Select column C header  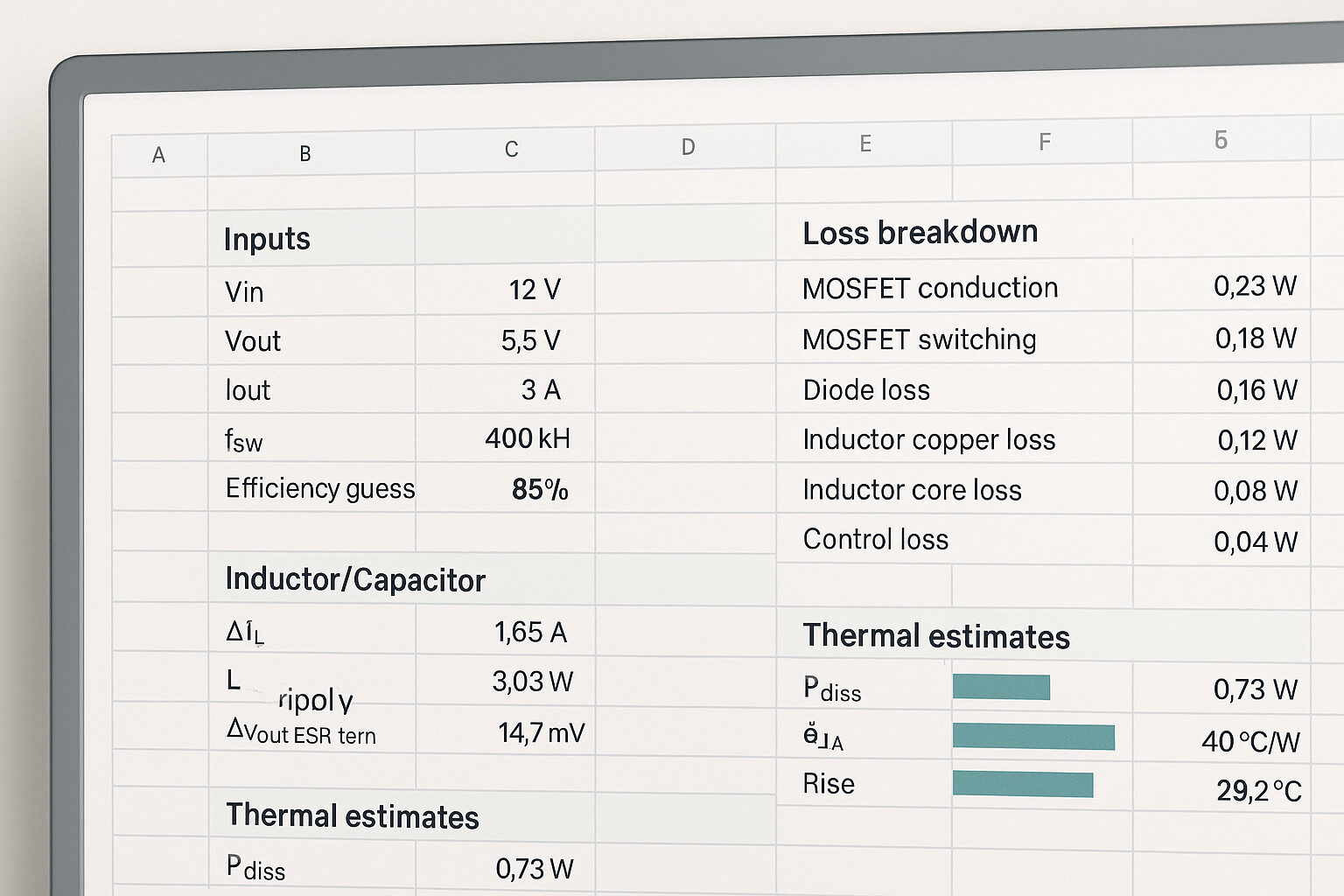tap(511, 149)
